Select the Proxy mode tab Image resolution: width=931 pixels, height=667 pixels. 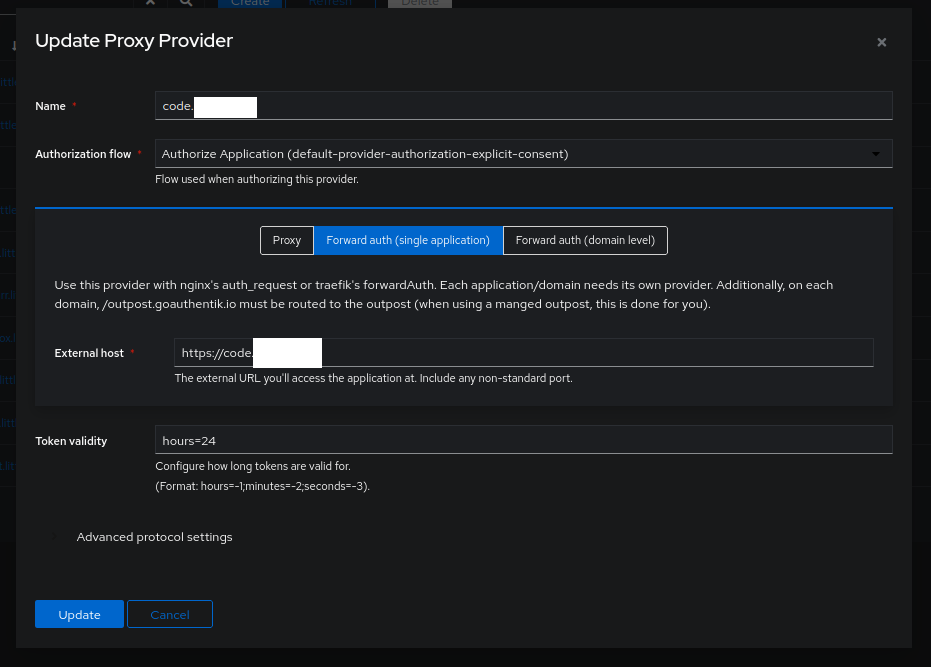point(287,241)
